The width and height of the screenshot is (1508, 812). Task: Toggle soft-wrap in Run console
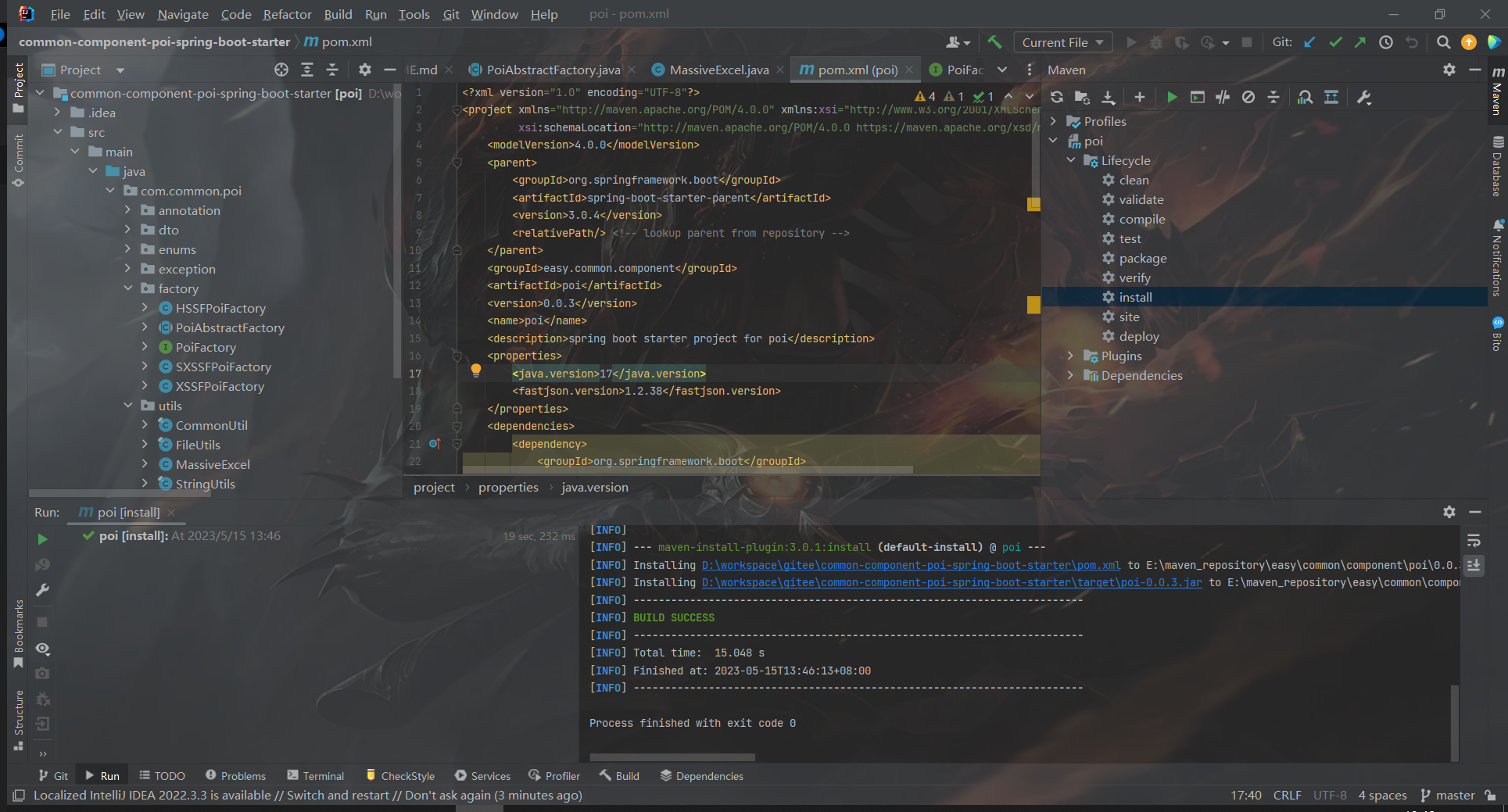point(1474,541)
